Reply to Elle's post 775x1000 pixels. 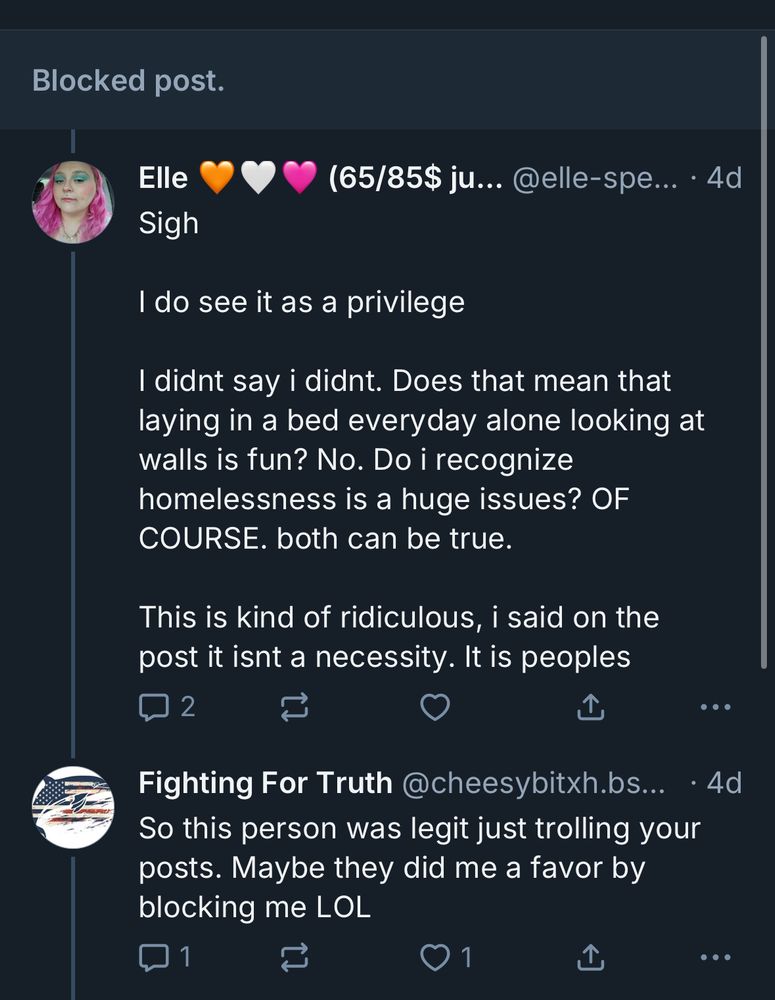[x=154, y=707]
